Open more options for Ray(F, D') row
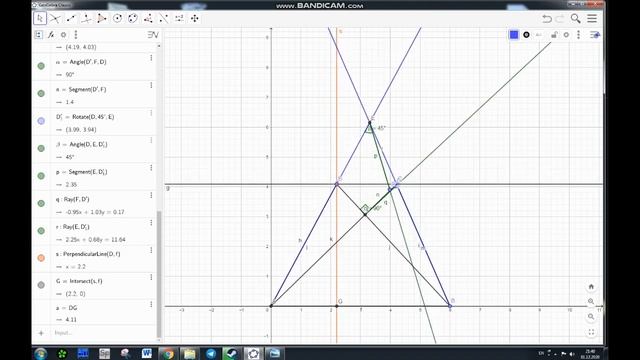The image size is (640, 360). pyautogui.click(x=151, y=195)
